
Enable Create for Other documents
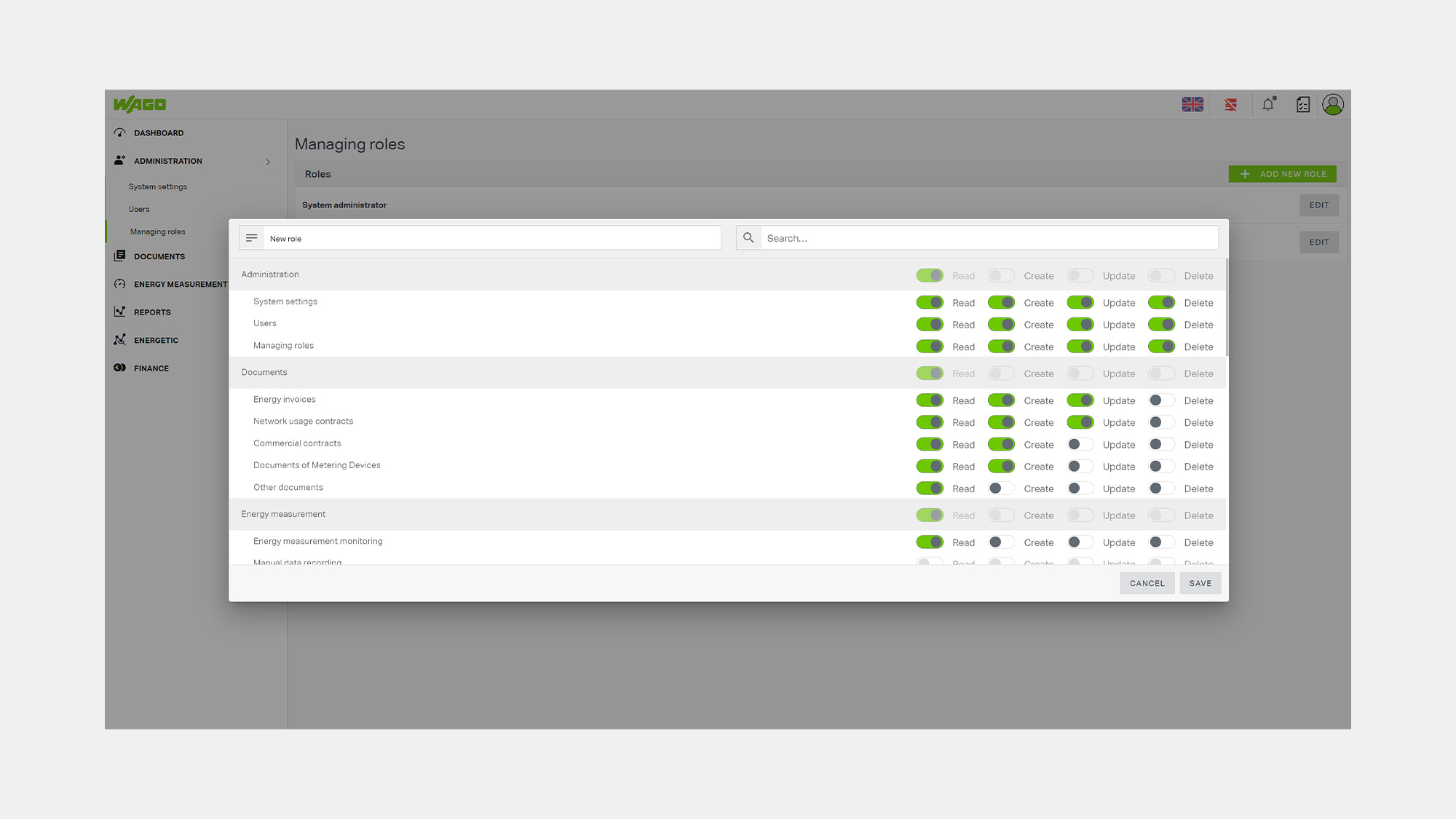(1001, 488)
